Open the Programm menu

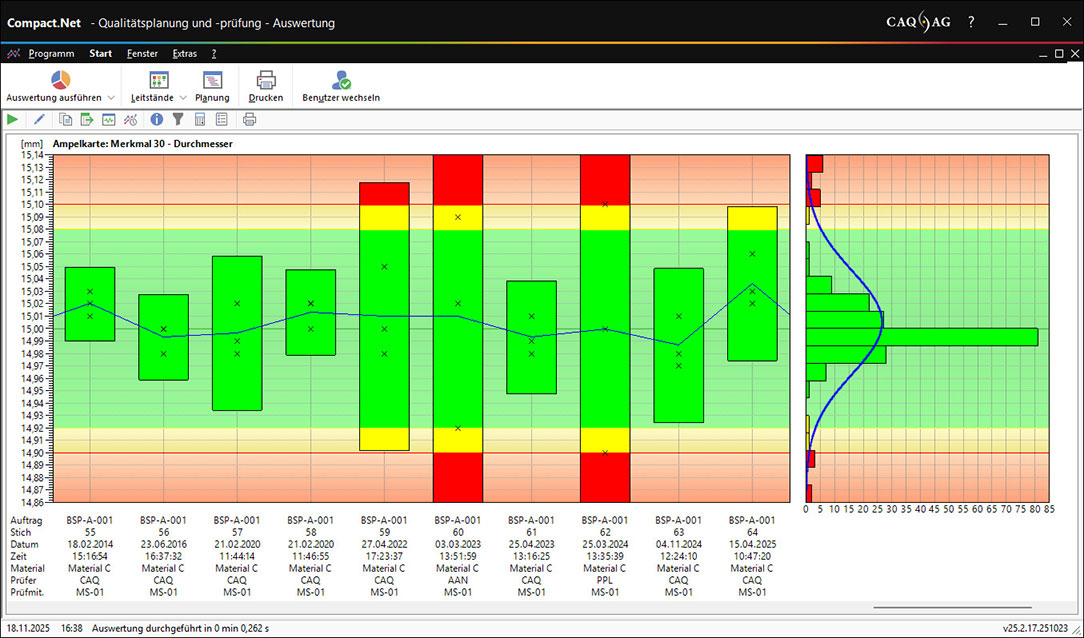(x=51, y=54)
